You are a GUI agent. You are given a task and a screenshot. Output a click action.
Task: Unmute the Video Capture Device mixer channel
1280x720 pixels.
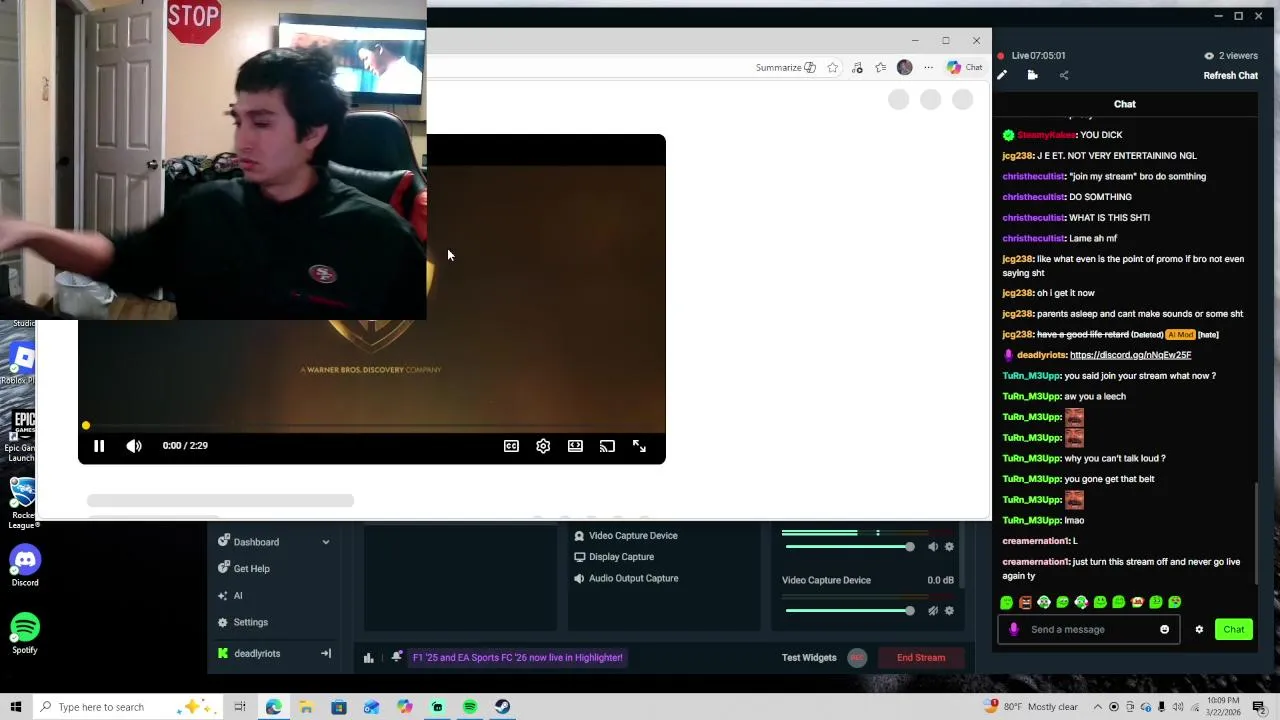click(x=933, y=611)
